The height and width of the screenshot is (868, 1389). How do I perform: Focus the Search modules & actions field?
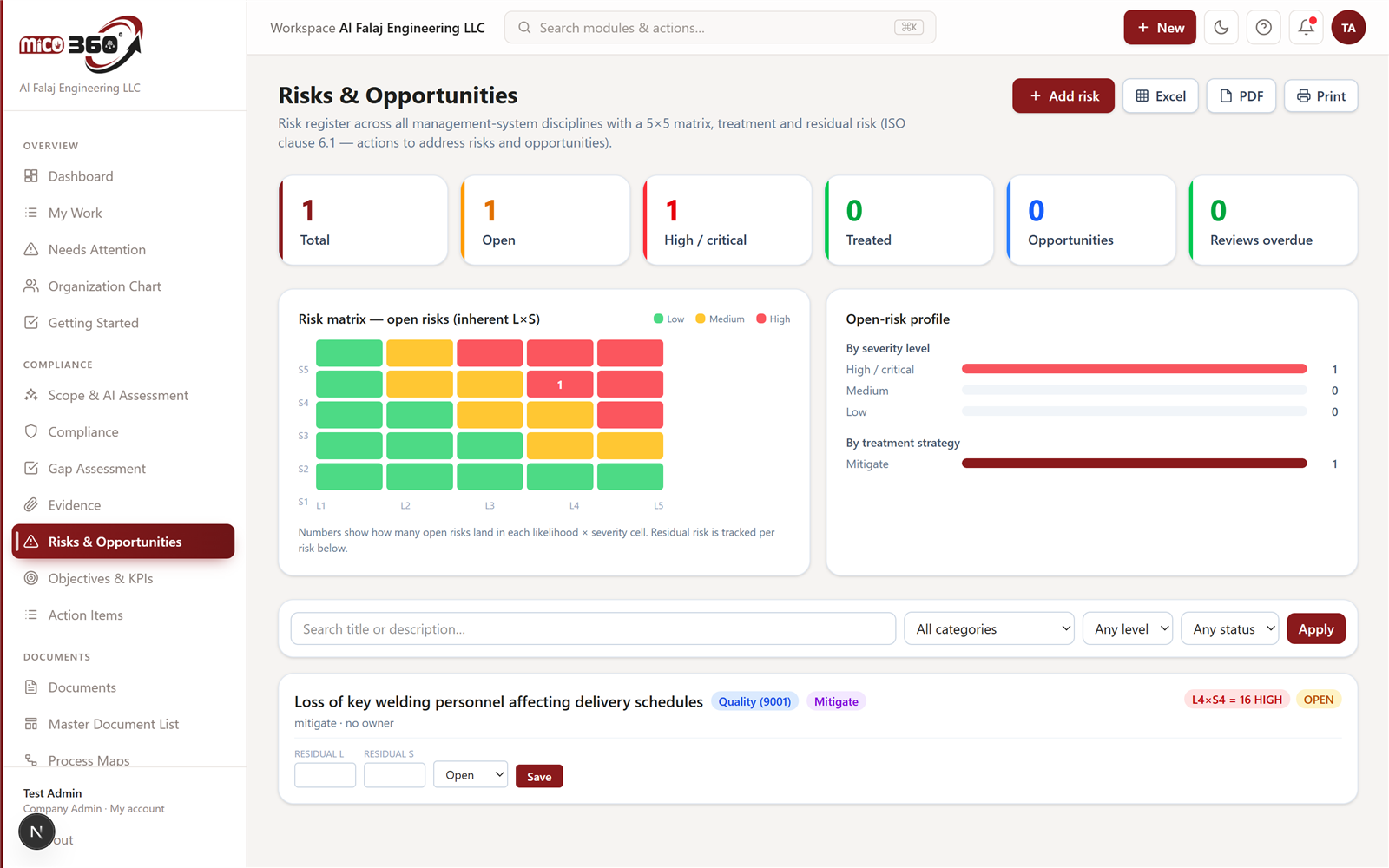(720, 28)
